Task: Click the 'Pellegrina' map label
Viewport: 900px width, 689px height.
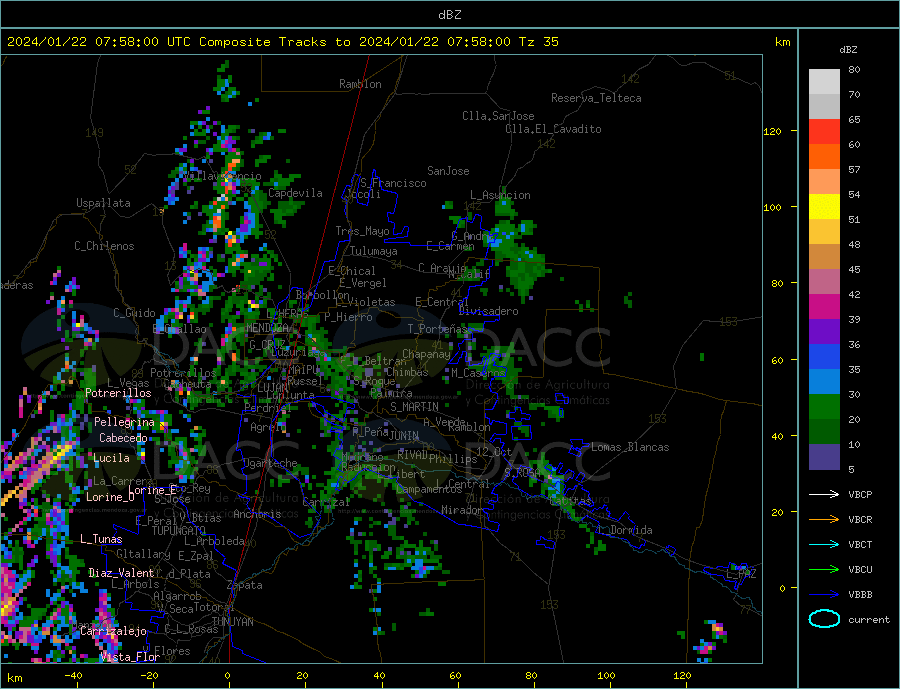Action: (124, 422)
